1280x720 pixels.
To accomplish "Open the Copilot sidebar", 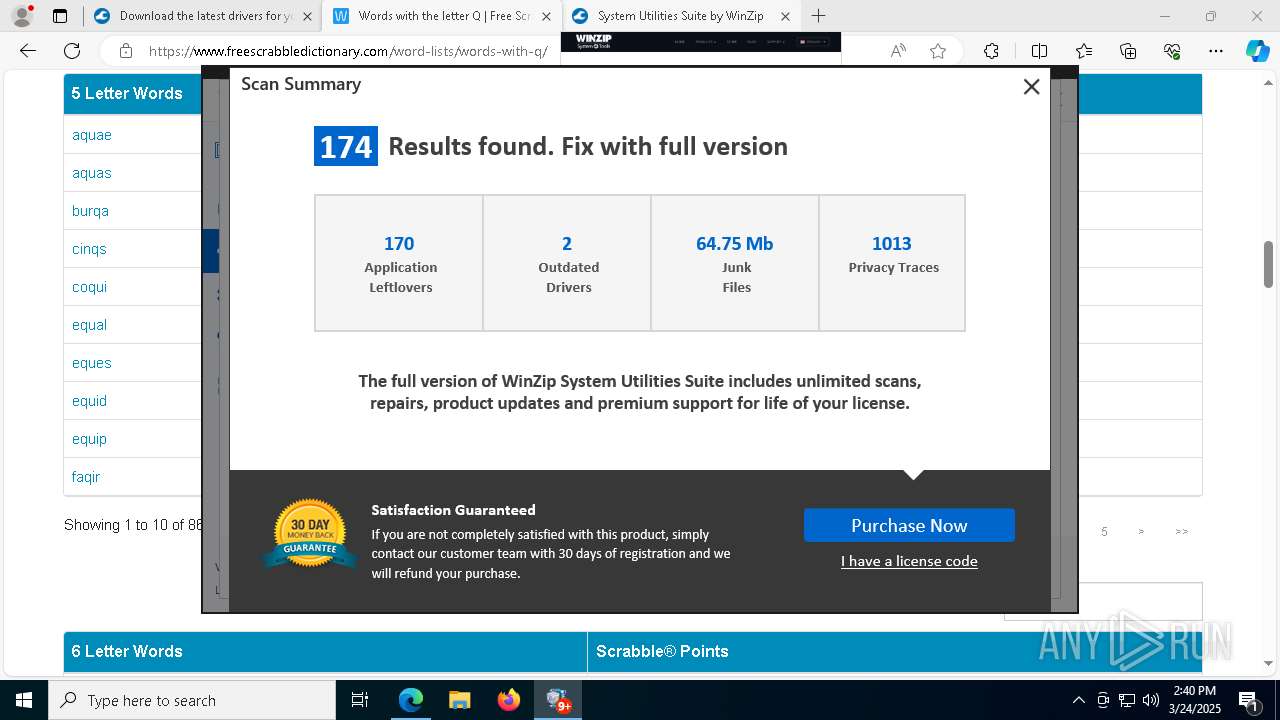I will [x=1257, y=51].
